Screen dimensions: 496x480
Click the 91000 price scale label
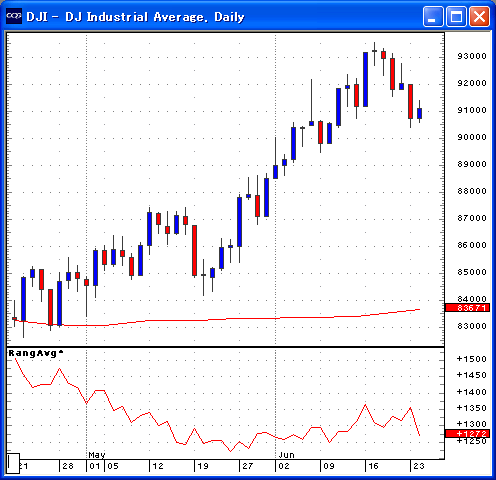point(472,110)
